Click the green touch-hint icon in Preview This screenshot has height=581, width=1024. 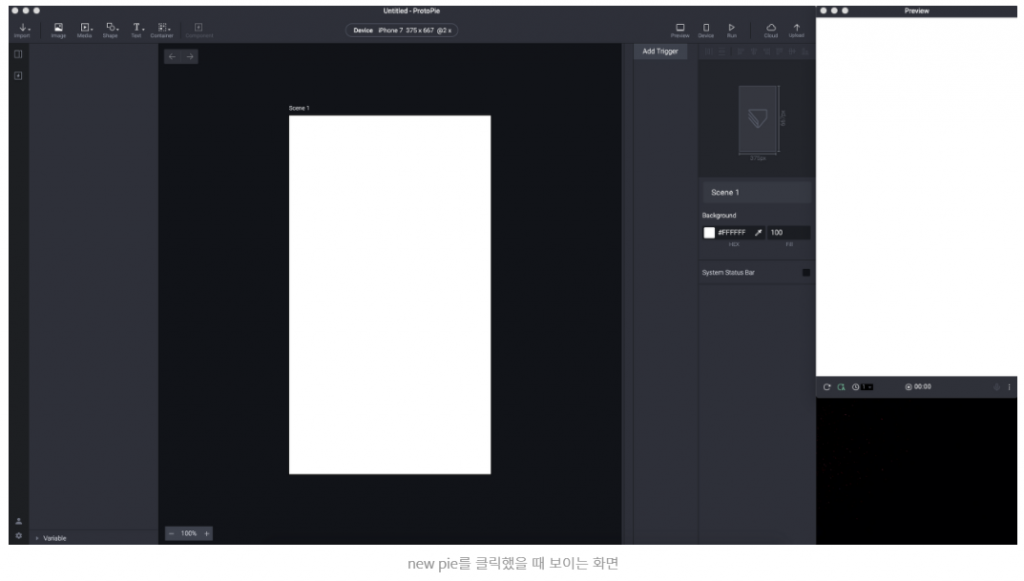[x=841, y=387]
